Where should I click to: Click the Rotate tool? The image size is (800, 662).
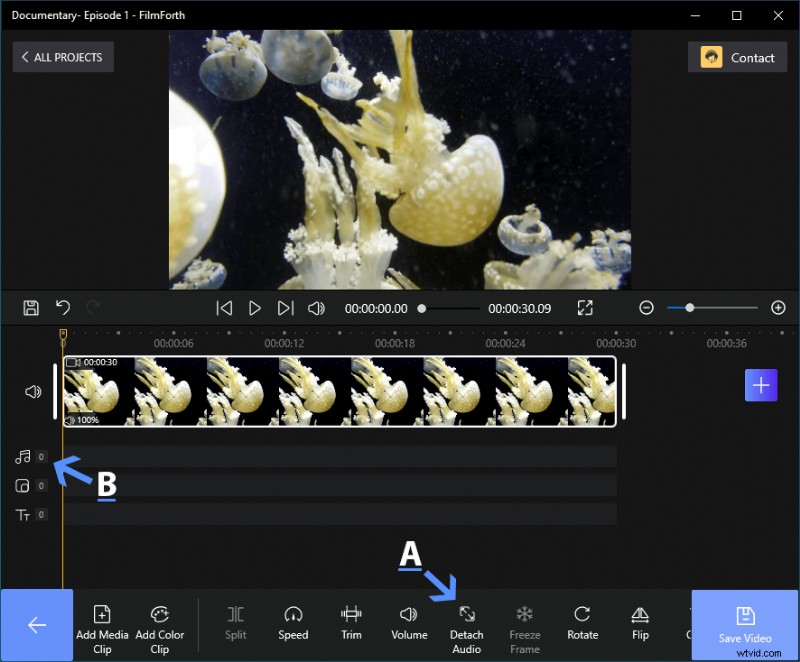pos(582,622)
